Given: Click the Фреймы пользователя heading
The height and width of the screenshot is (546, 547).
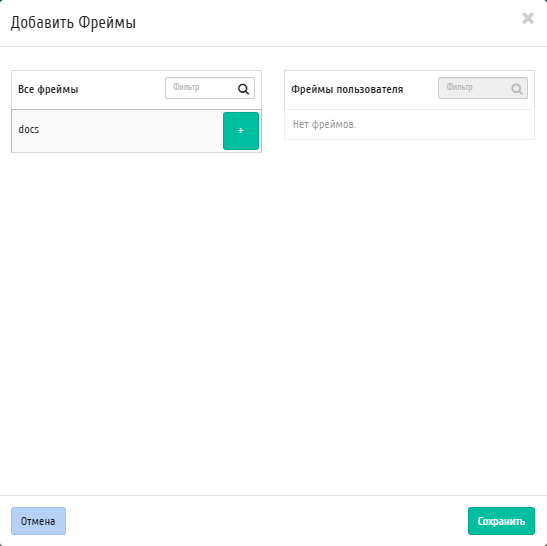Looking at the screenshot, I should tap(347, 89).
